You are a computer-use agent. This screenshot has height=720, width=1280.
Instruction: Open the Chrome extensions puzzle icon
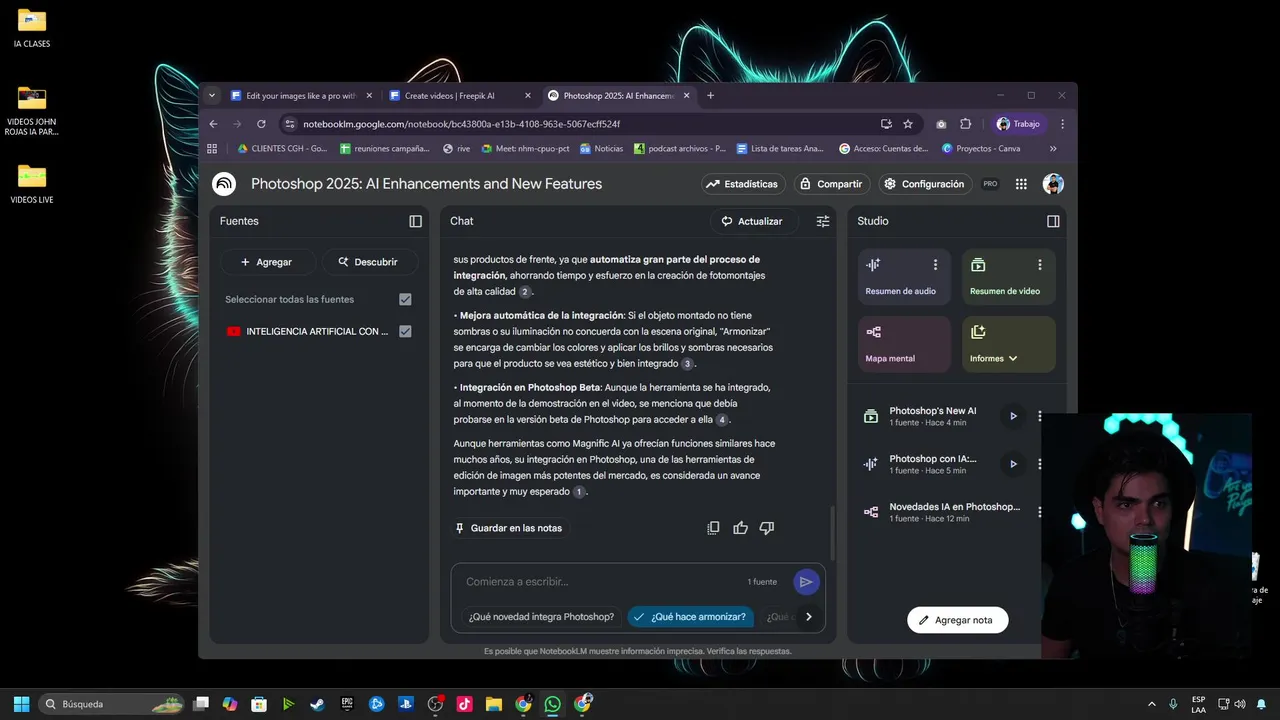tap(965, 124)
